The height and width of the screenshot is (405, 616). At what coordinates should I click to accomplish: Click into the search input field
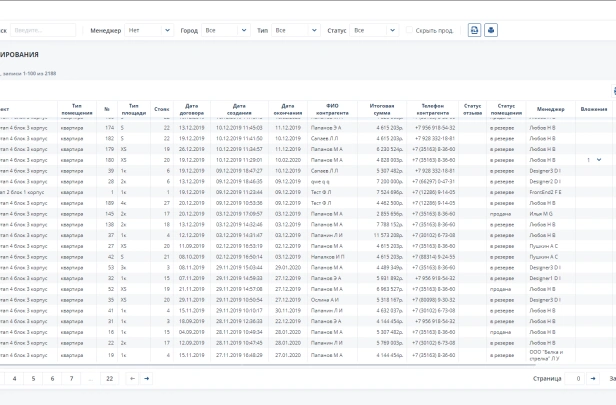pyautogui.click(x=44, y=30)
